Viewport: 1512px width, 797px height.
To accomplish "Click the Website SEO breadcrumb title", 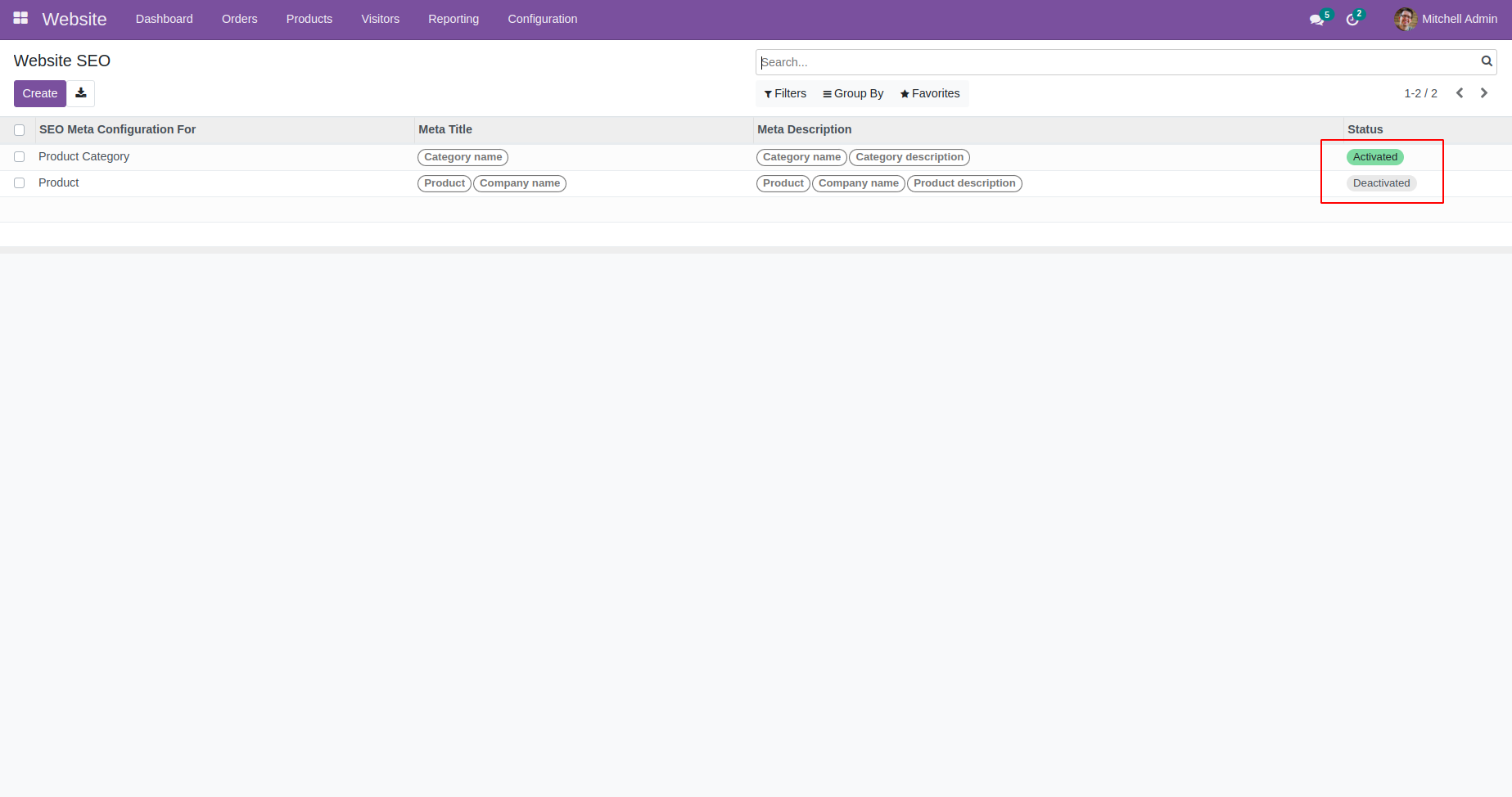I will (62, 61).
